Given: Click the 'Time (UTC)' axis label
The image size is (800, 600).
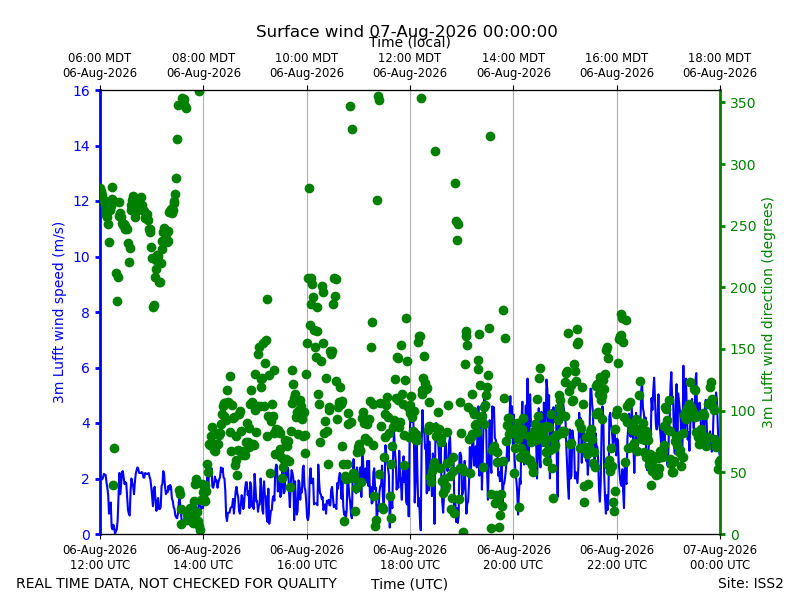Looking at the screenshot, I should coord(409,584).
